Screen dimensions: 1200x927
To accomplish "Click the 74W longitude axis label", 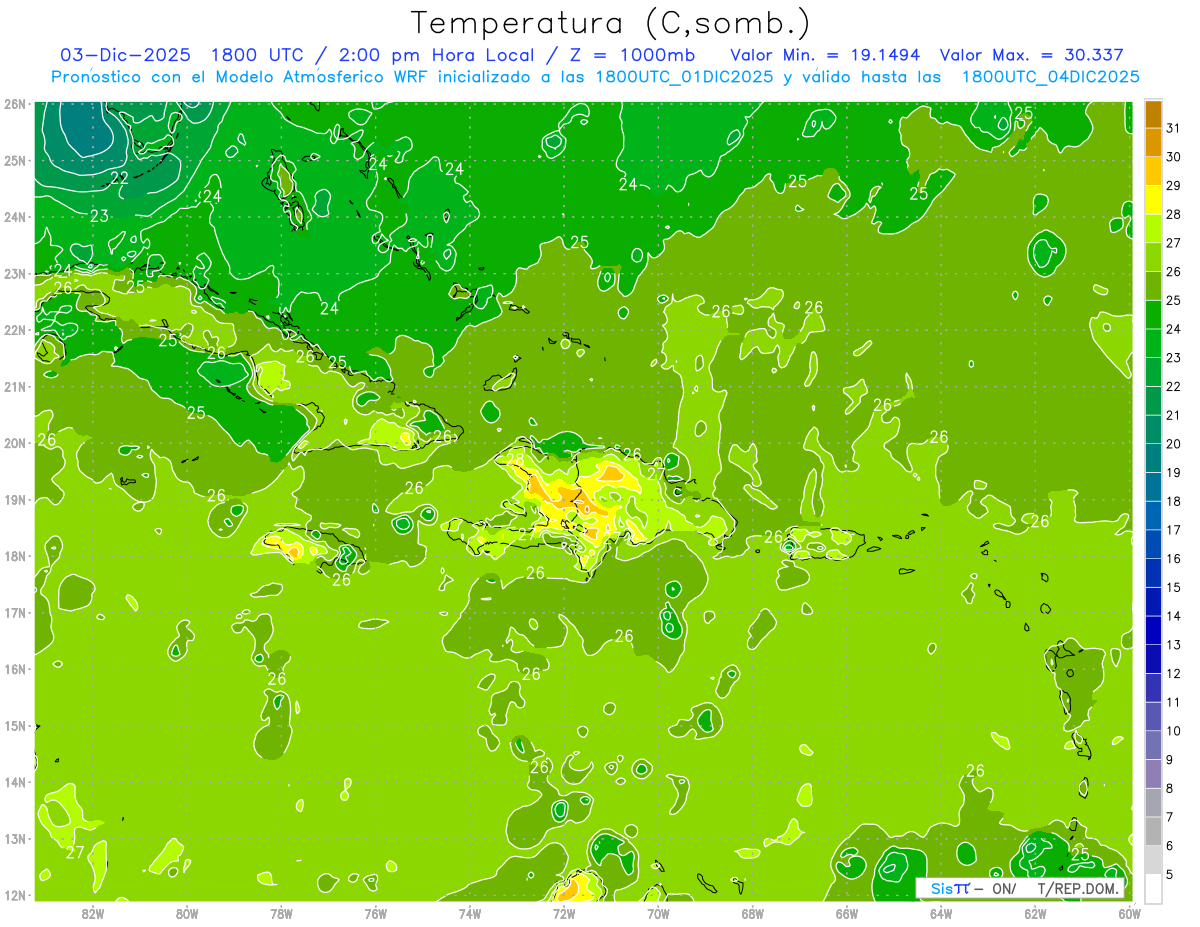I will (x=470, y=913).
